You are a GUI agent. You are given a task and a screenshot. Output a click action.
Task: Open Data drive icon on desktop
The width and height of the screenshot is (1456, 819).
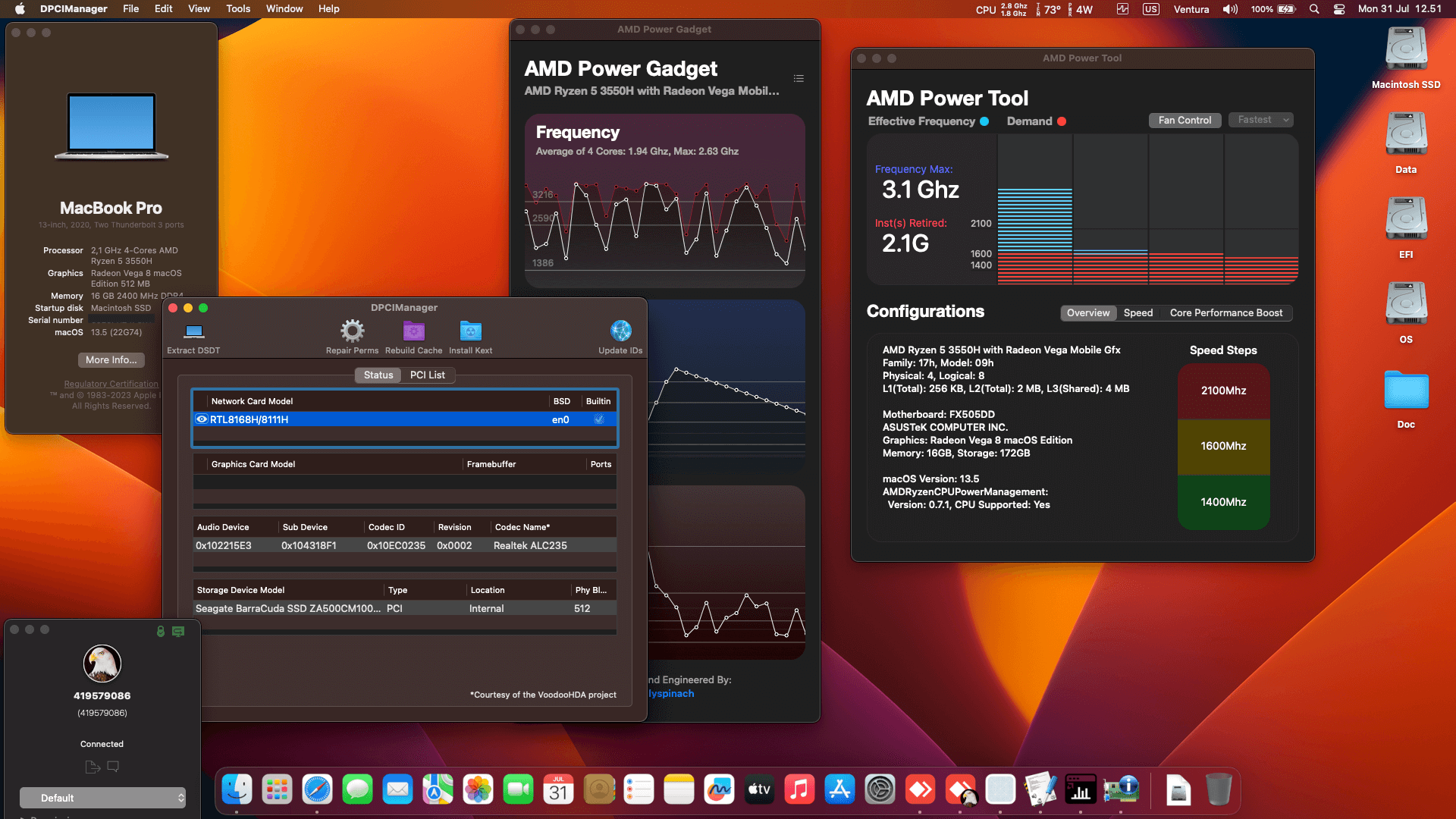coord(1406,134)
